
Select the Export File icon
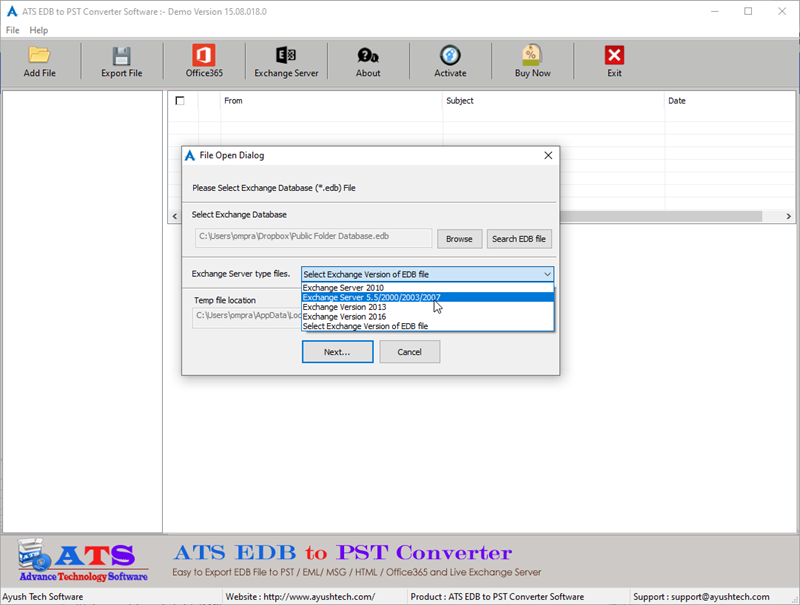[121, 62]
